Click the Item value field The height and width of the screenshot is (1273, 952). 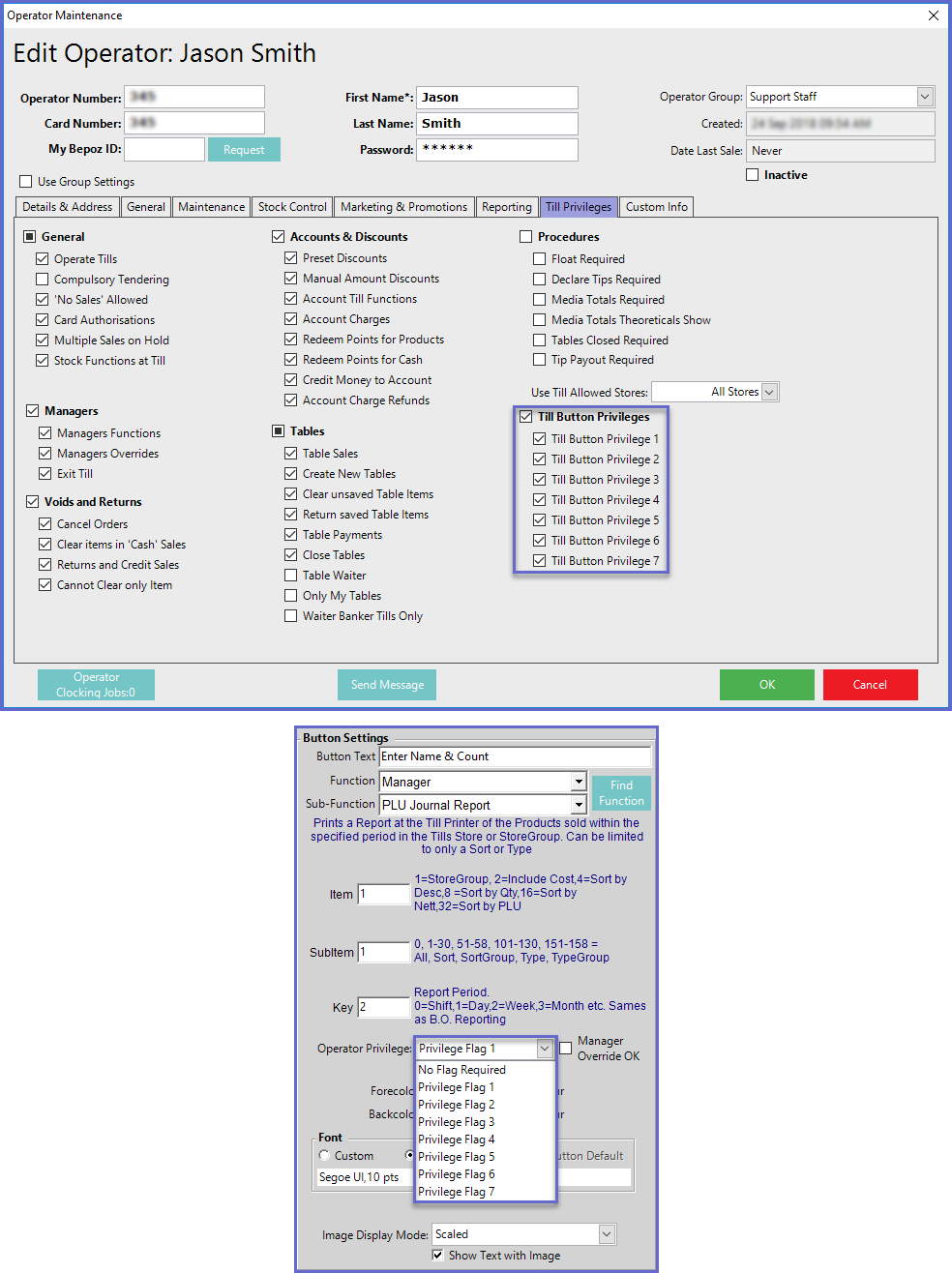(384, 894)
